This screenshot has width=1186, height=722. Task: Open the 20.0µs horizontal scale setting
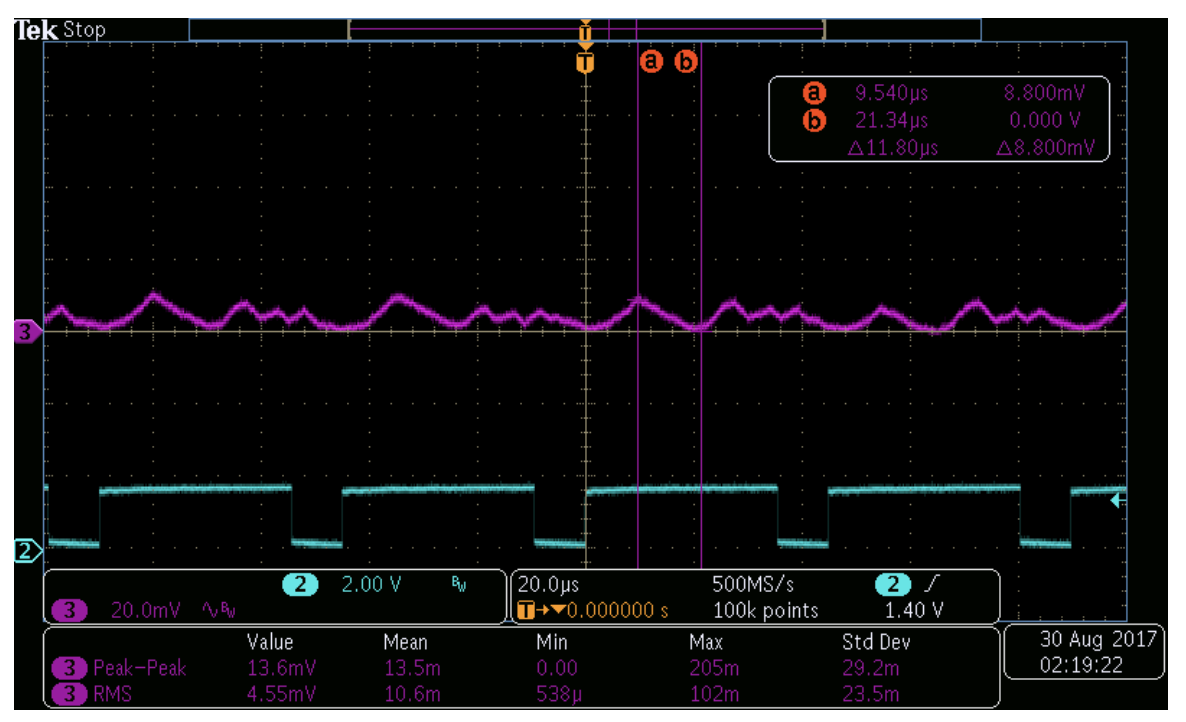548,585
